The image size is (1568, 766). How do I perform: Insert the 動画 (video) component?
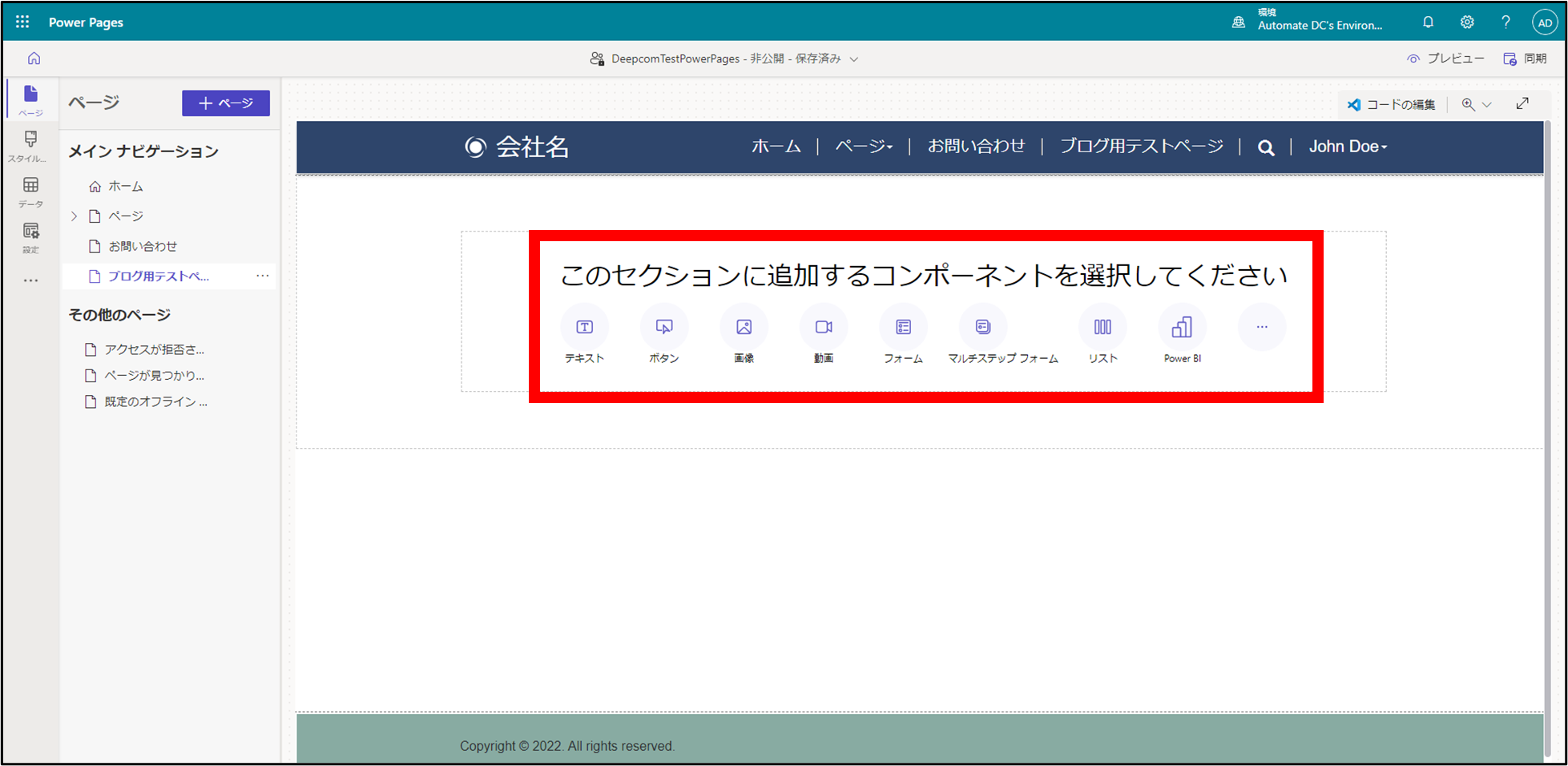click(x=823, y=327)
